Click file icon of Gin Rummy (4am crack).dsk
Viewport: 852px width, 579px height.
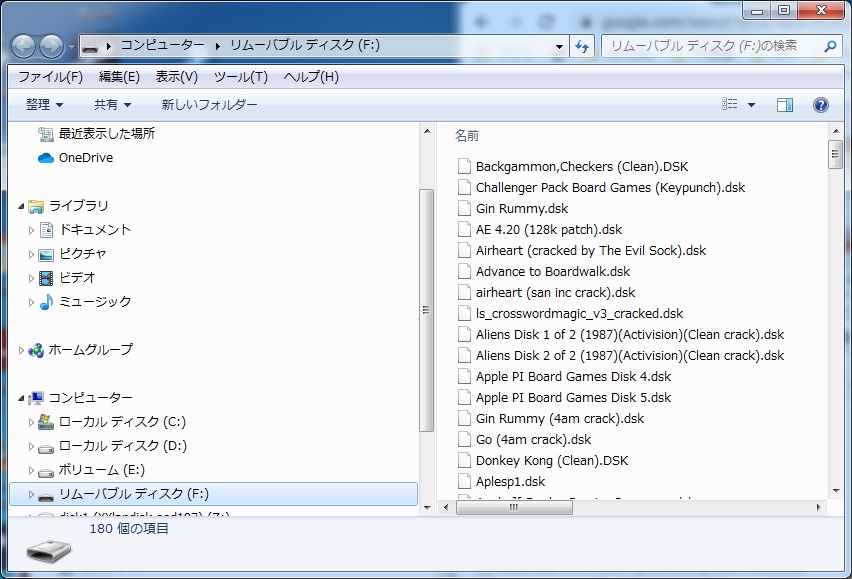[x=464, y=419]
